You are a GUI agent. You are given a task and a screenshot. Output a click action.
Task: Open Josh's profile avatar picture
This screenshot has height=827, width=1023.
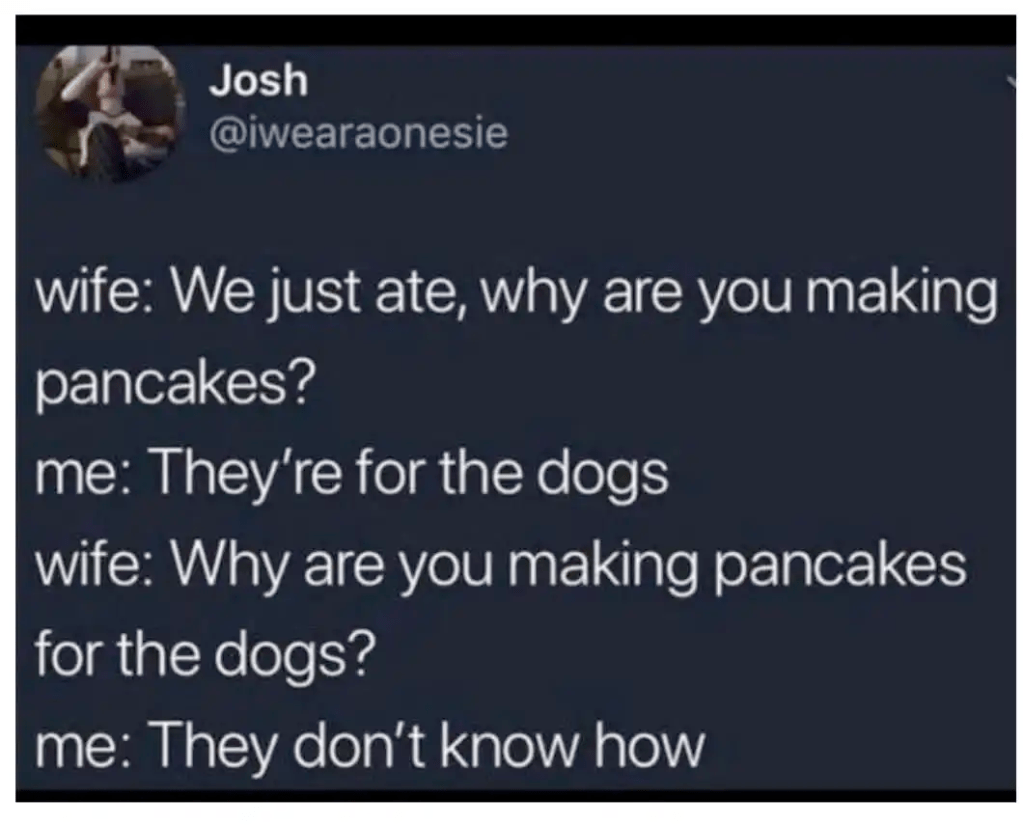click(110, 113)
